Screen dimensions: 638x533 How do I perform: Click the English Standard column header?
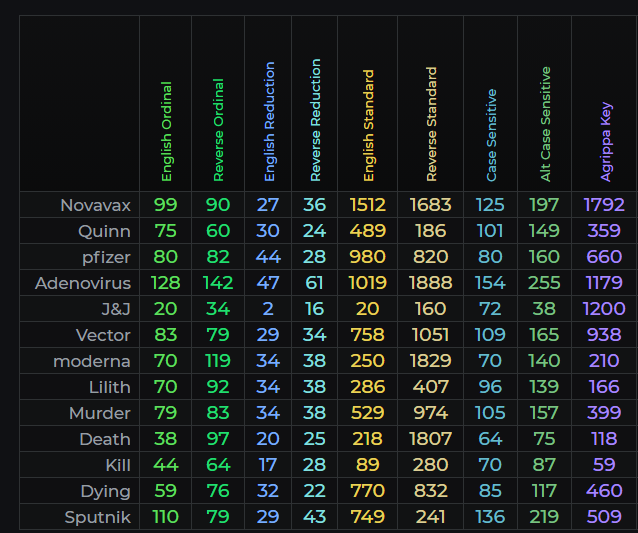368,125
